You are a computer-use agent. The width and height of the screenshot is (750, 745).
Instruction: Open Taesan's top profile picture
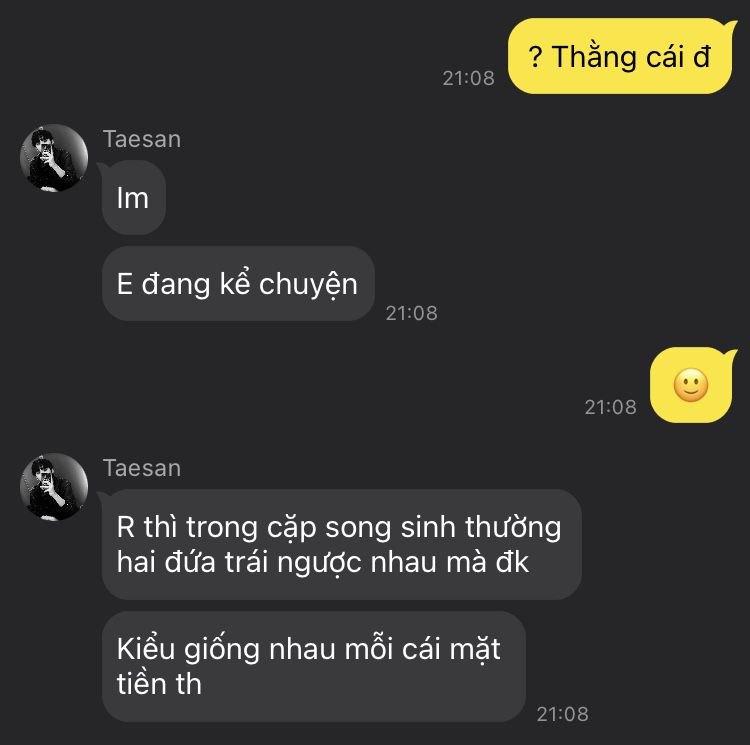[54, 158]
